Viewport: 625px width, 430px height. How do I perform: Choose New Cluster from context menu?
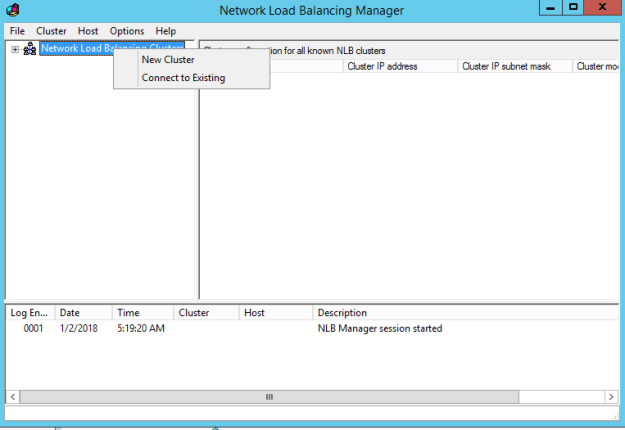coord(168,60)
